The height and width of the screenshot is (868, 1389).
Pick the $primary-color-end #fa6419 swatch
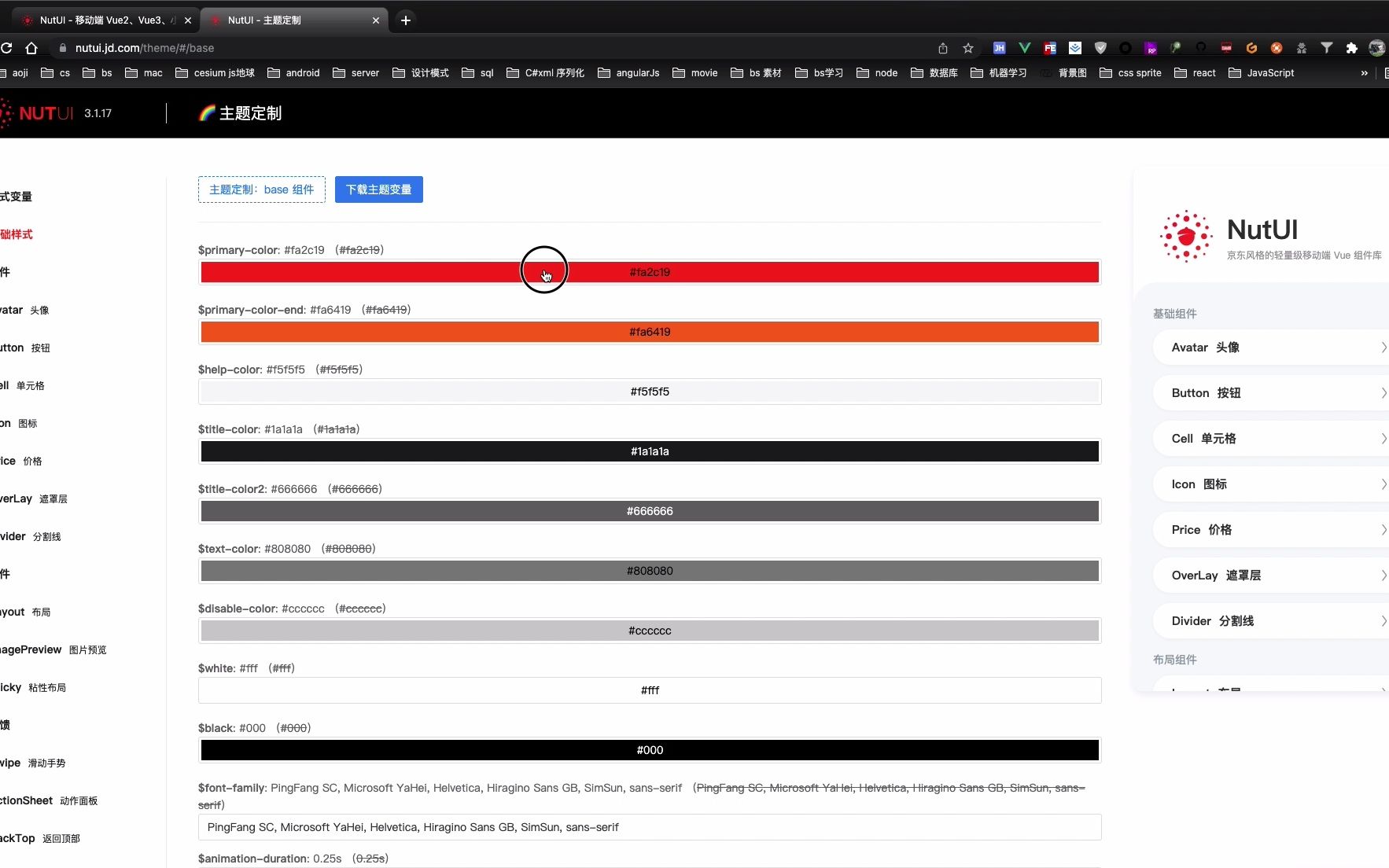click(x=650, y=332)
